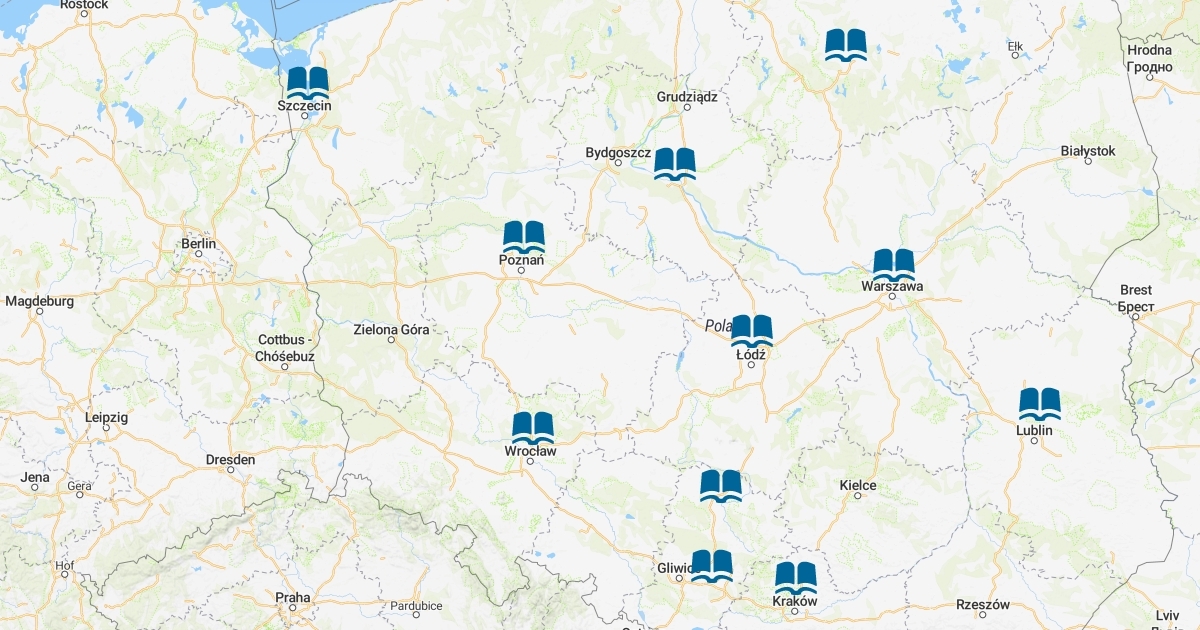1200x630 pixels.
Task: Click the Hof town label
Action: pyautogui.click(x=66, y=565)
